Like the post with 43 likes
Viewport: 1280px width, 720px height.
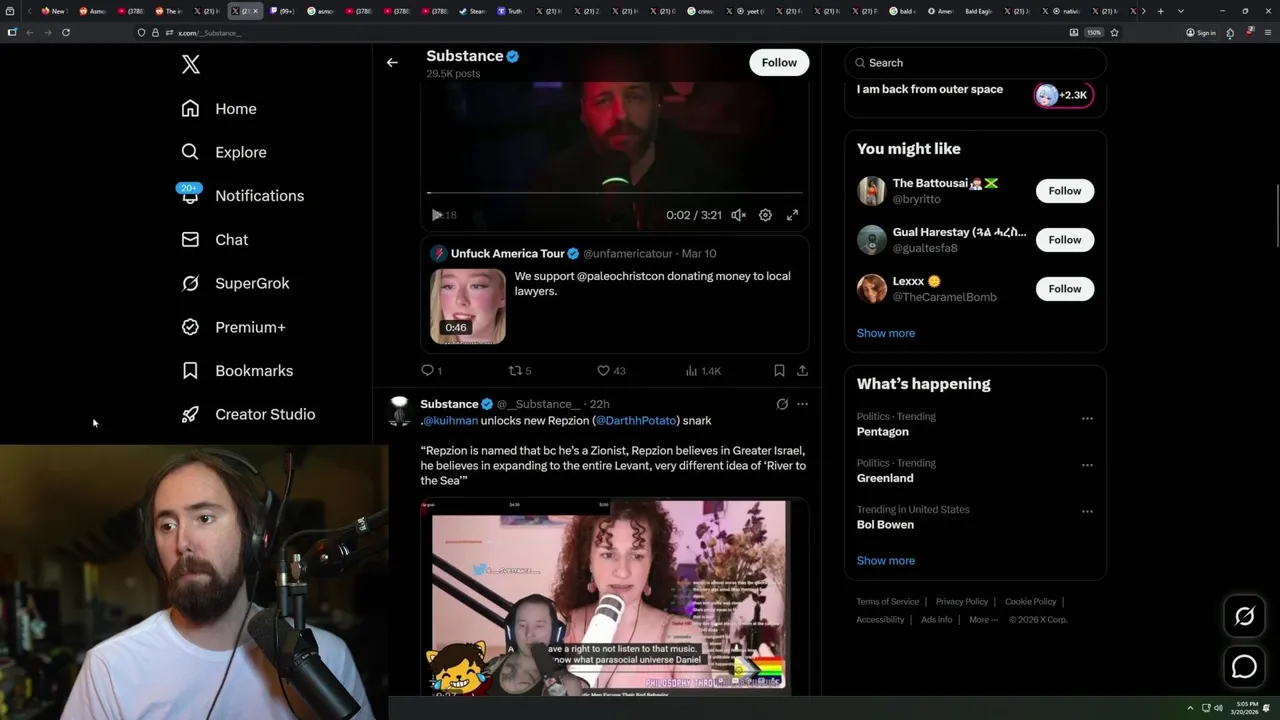pos(611,371)
